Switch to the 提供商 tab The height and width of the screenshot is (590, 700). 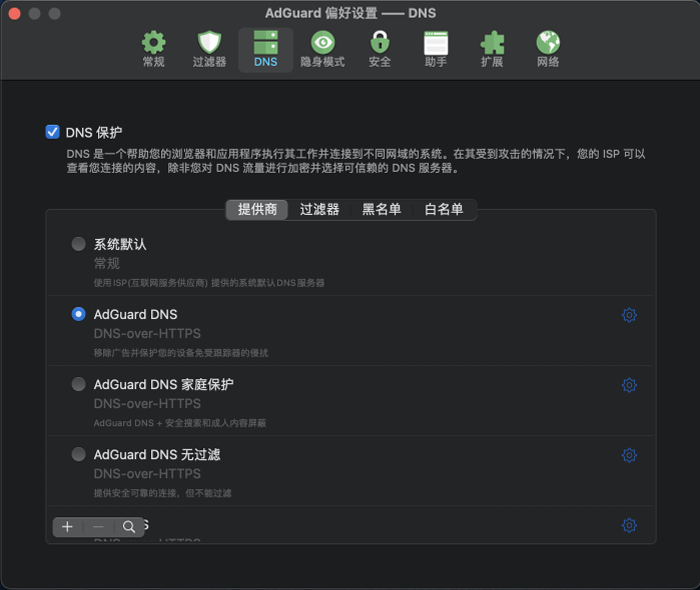(x=257, y=209)
